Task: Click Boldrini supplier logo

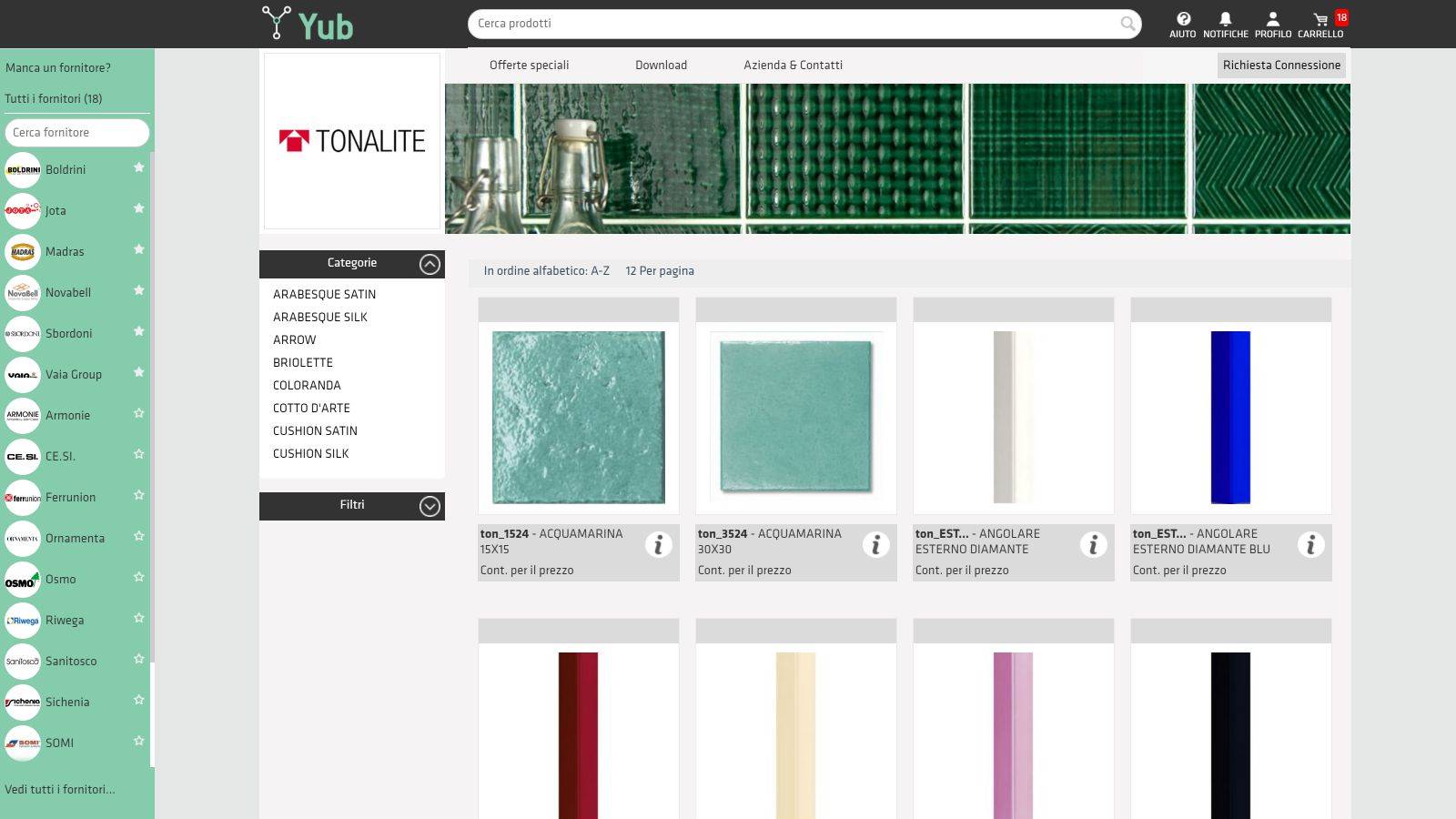Action: pos(23,170)
